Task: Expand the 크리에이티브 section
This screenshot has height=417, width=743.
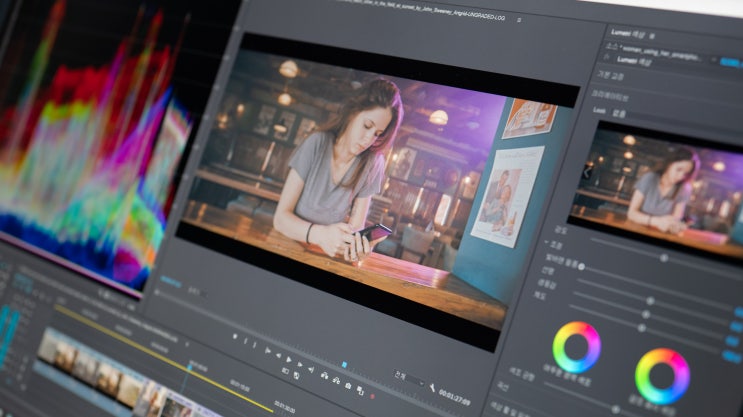Action: point(609,96)
